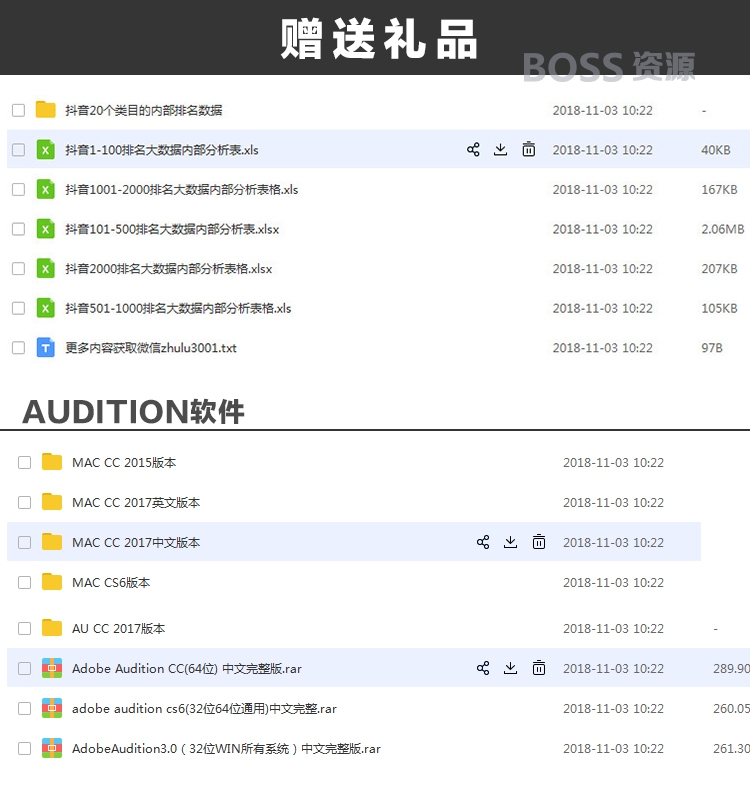
Task: Download 抖音1-100排名大数据内部分析表.xls file
Action: [501, 149]
